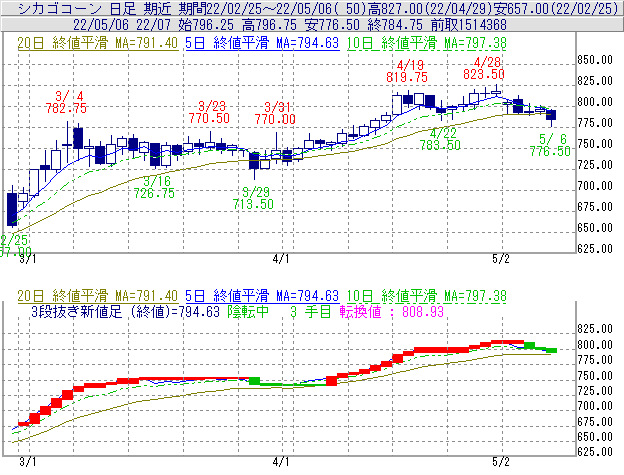Select the 前取1514368 volume figure

463,24
